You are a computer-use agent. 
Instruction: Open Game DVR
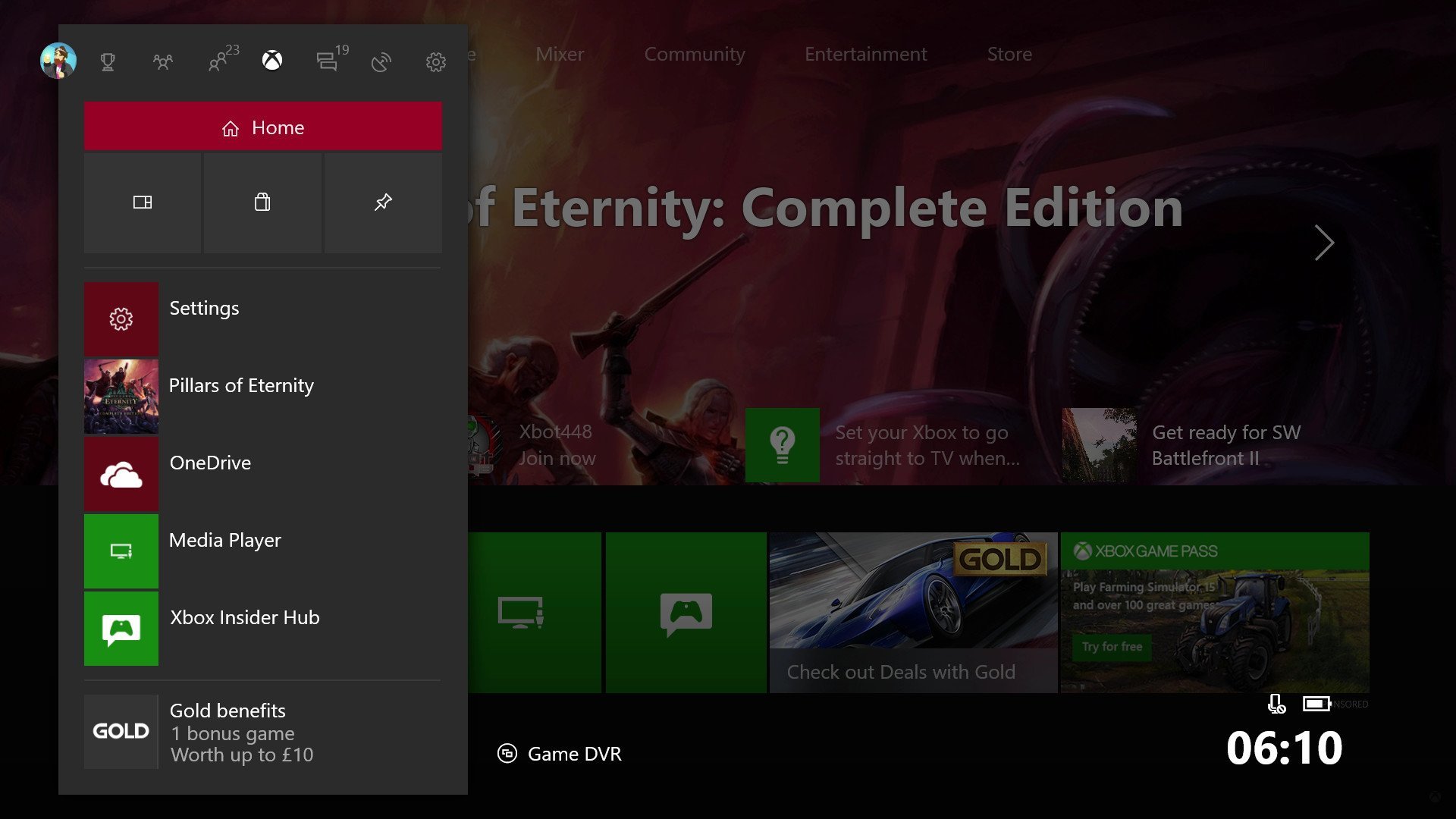coord(560,754)
